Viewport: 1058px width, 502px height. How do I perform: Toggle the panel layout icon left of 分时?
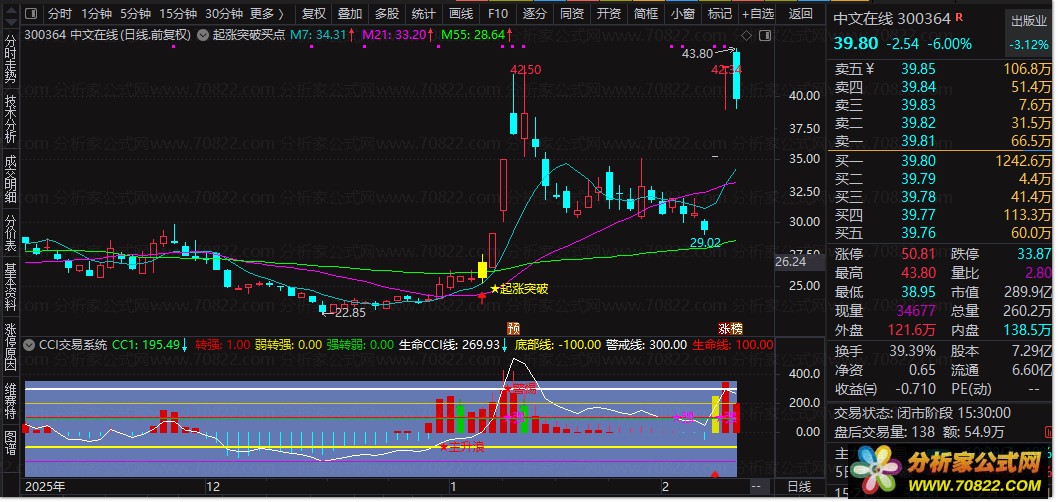(x=32, y=13)
